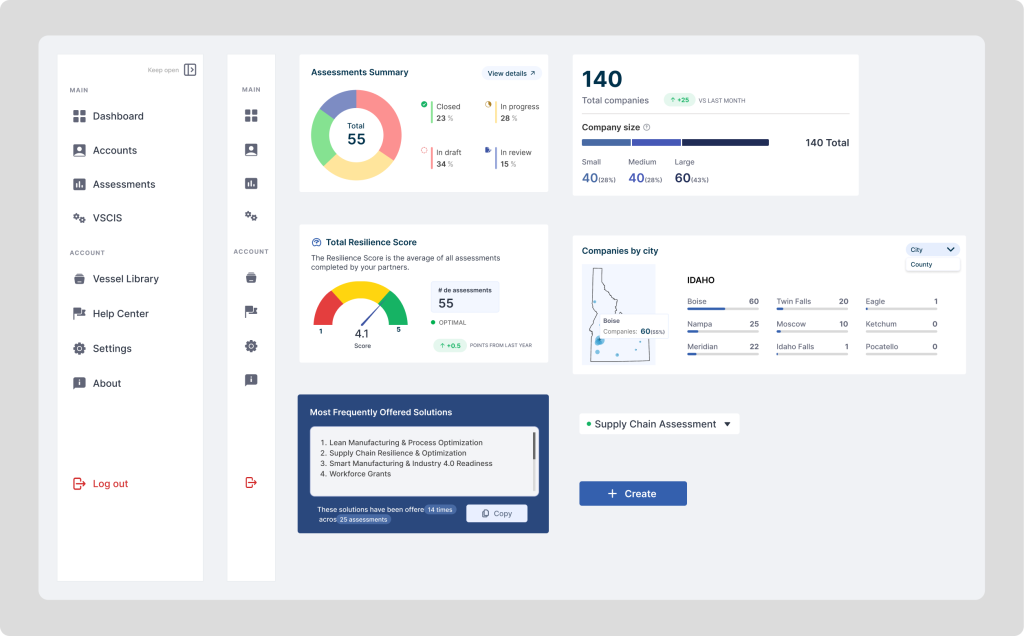Open Assessments via the bar chart icon
Image resolution: width=1024 pixels, height=636 pixels.
(251, 183)
